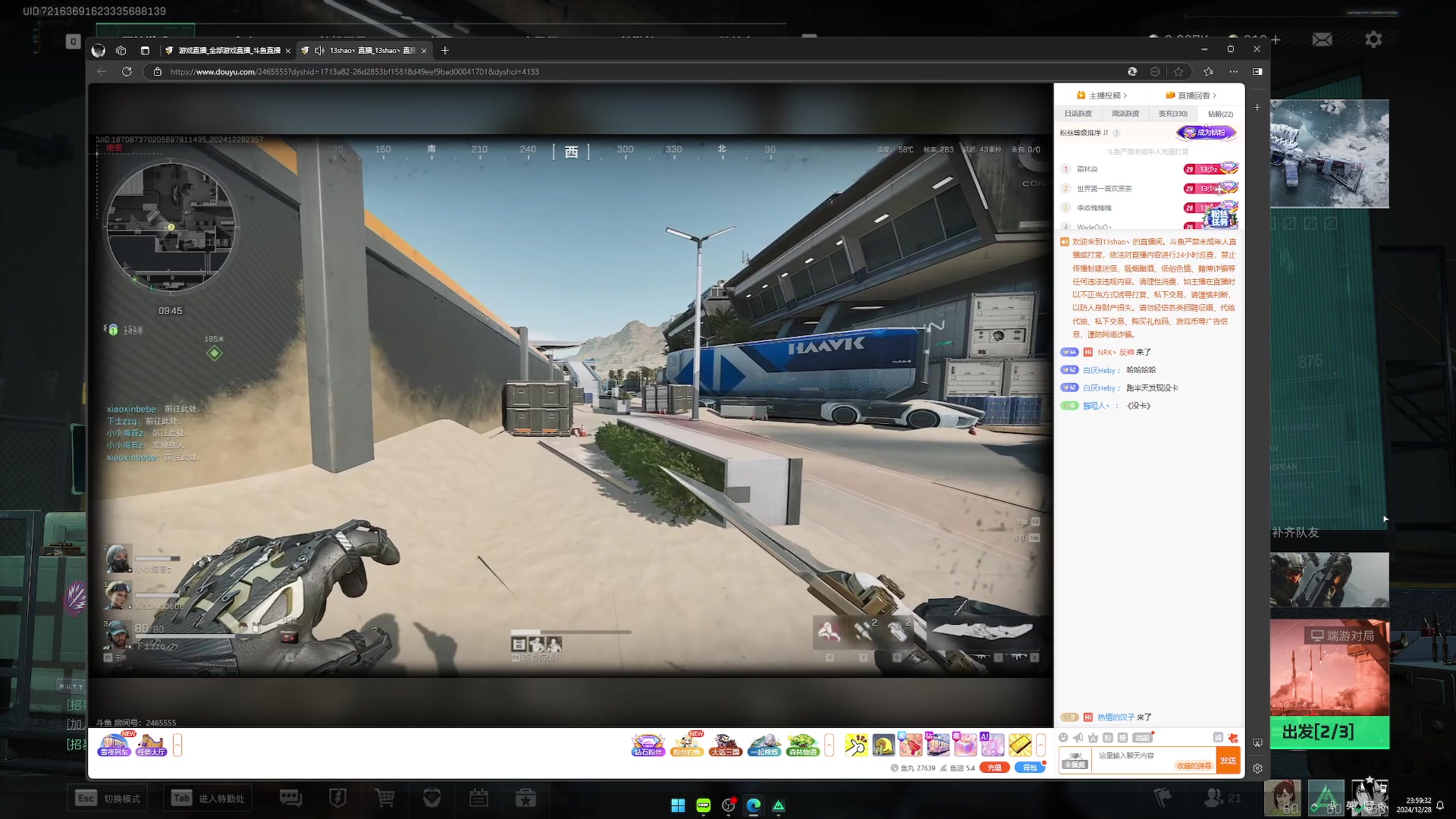This screenshot has width=1456, height=819.
Task: Open browser favorites list icon
Action: [1208, 71]
